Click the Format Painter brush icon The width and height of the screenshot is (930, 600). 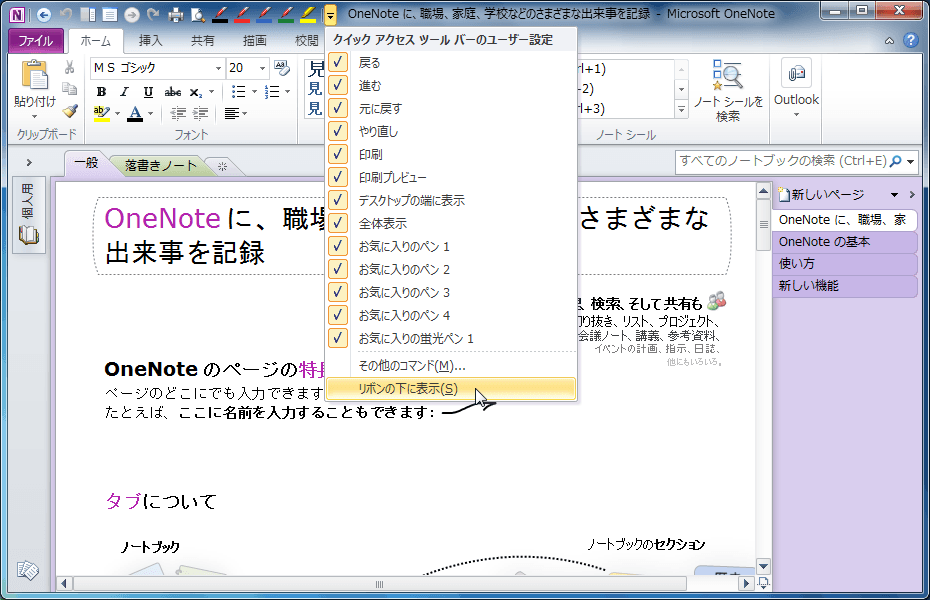coord(70,111)
